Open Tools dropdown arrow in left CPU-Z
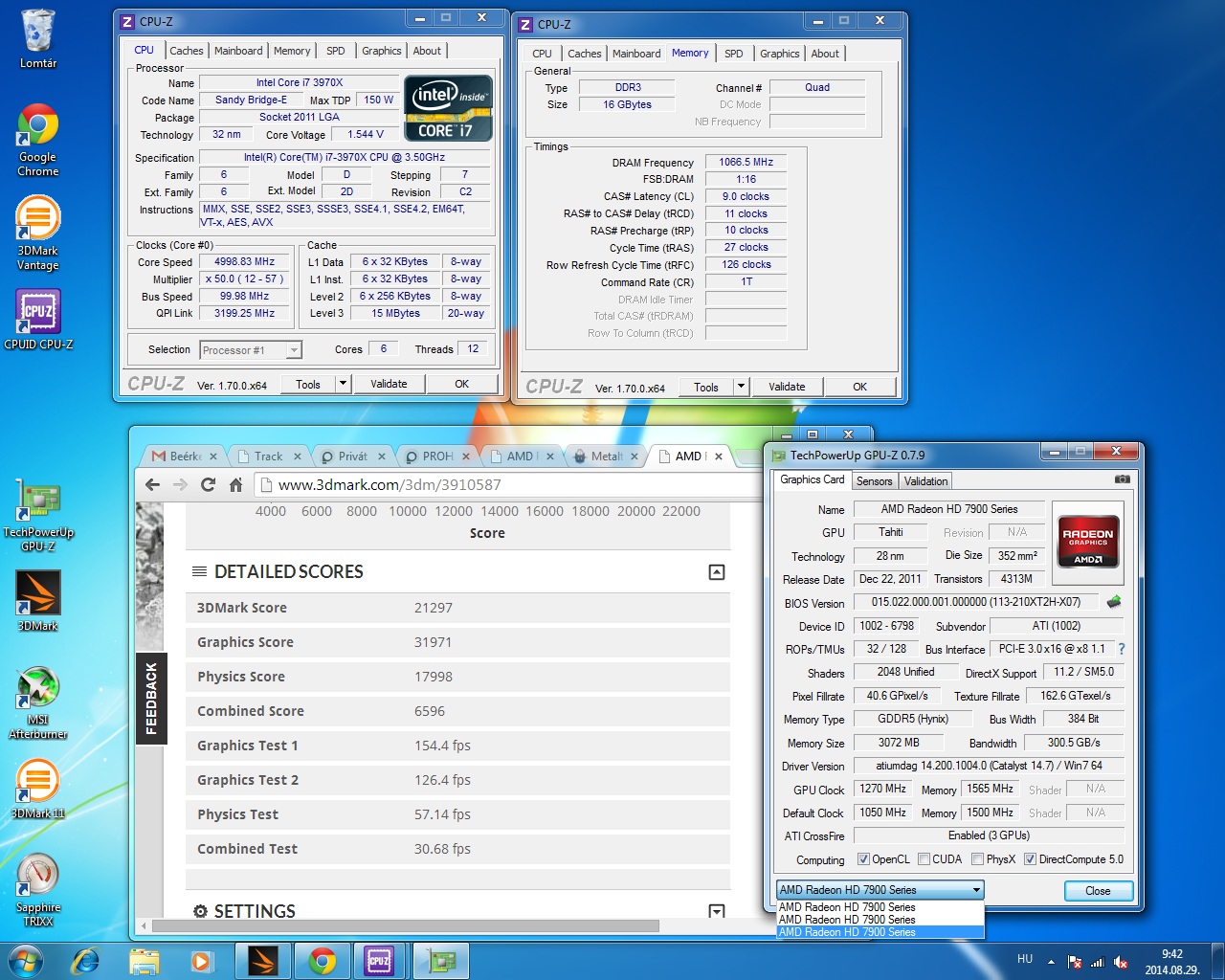1225x980 pixels. (343, 384)
